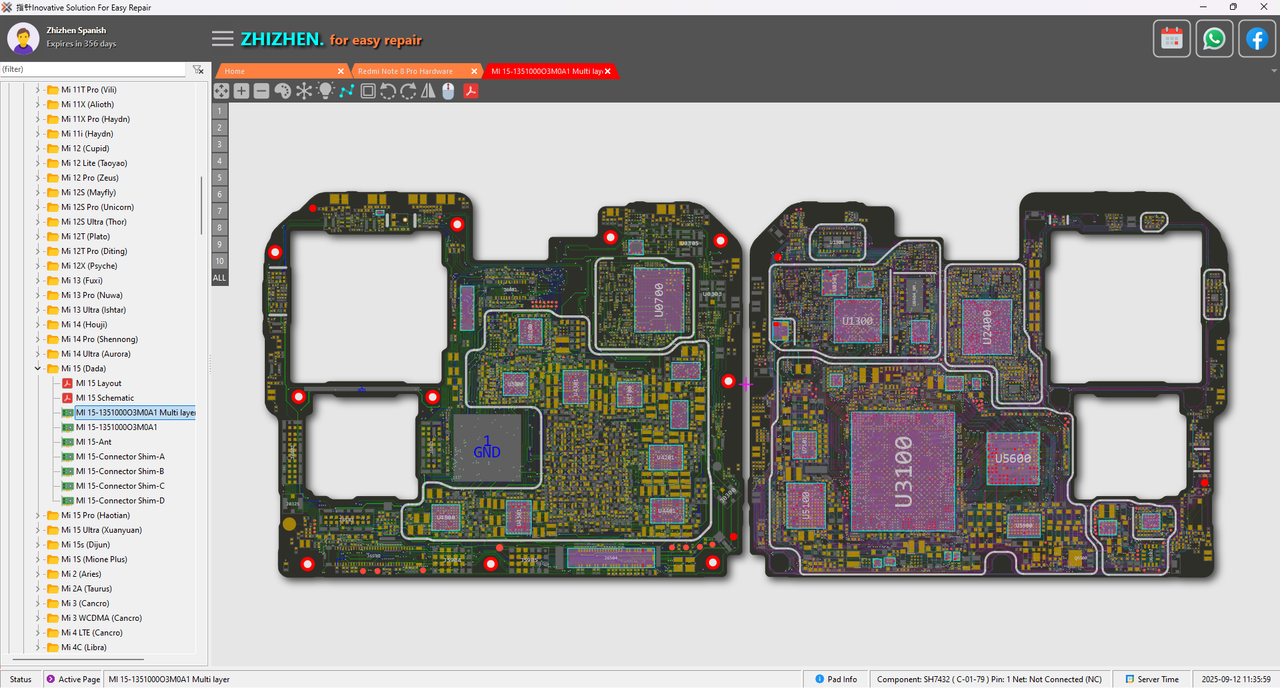Expand the Mi 15 Ultra (Xuanyuan) folder
1280x688 pixels.
pyautogui.click(x=38, y=529)
